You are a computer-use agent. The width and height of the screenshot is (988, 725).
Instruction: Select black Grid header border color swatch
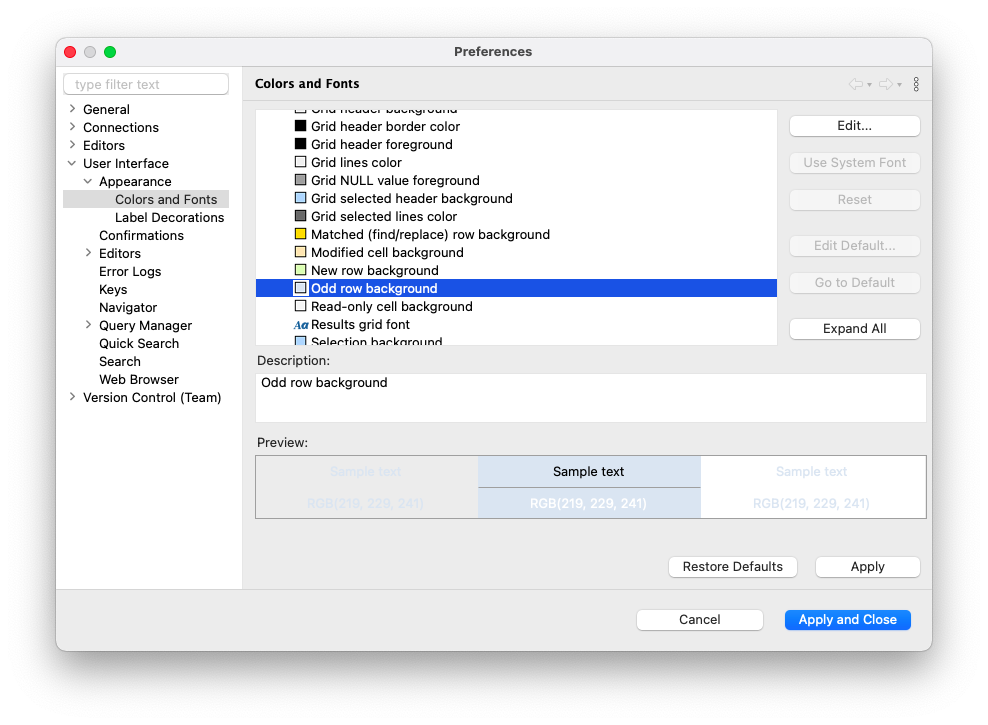[x=301, y=126]
